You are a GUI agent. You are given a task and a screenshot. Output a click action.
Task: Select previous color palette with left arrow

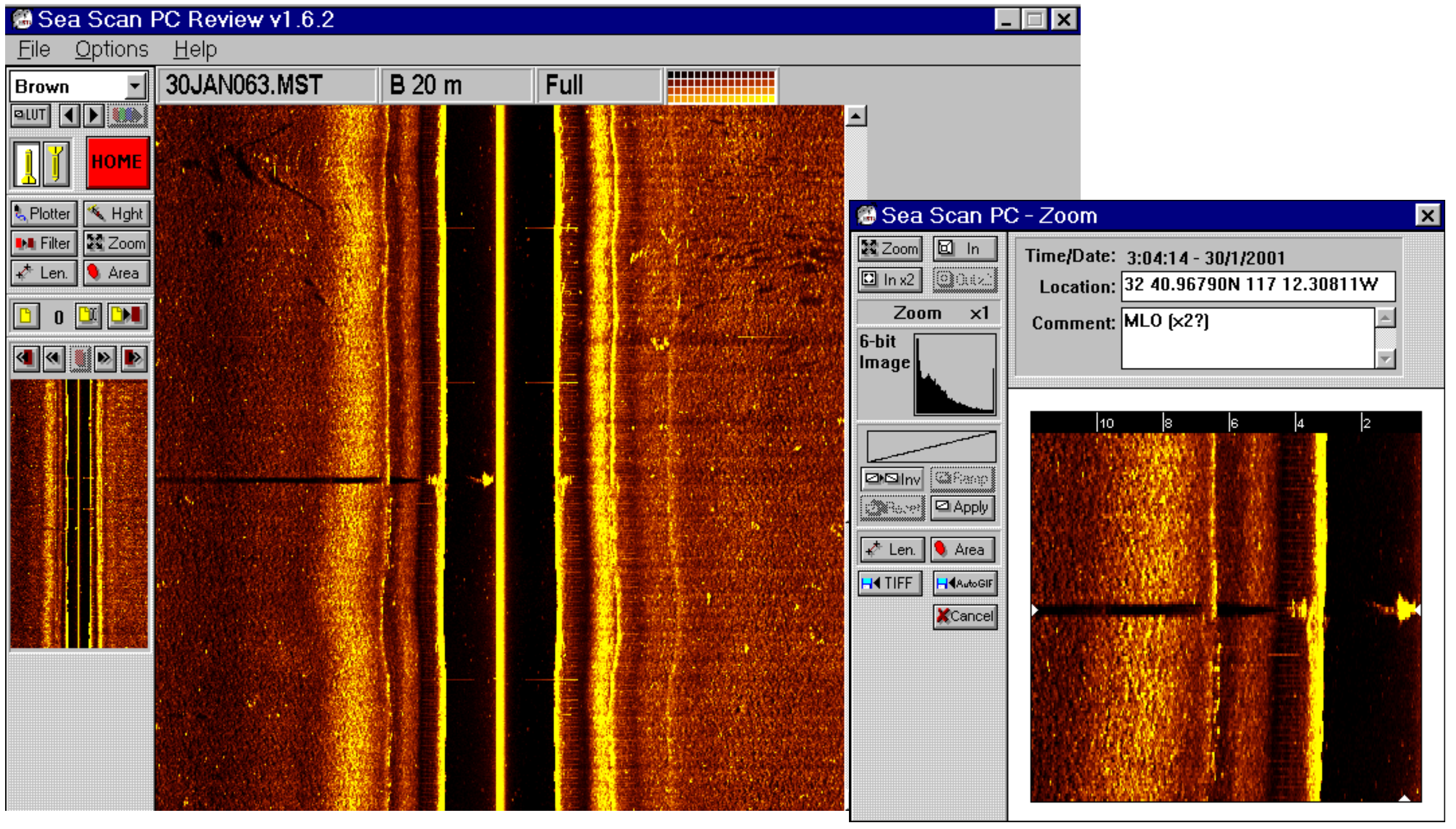click(69, 116)
